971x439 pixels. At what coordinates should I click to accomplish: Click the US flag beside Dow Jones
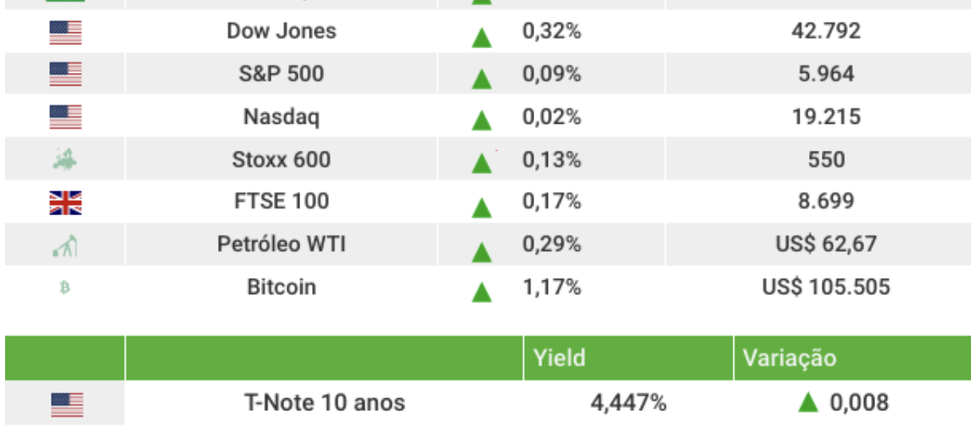pyautogui.click(x=65, y=33)
